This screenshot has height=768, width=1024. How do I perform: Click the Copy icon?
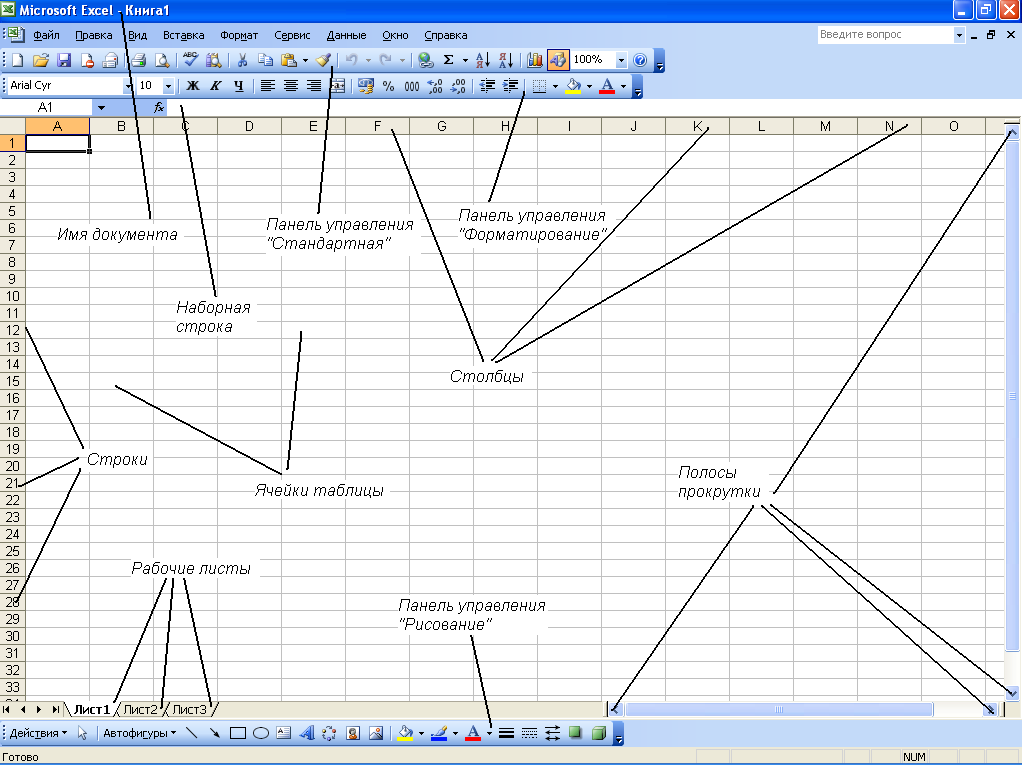(x=265, y=60)
